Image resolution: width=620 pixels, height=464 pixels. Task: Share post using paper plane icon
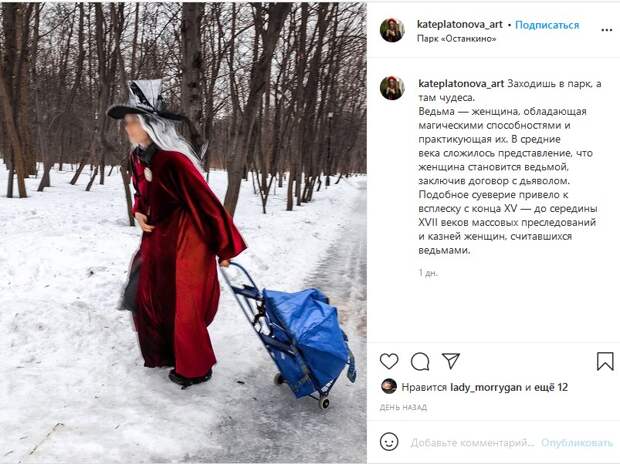[x=451, y=361]
